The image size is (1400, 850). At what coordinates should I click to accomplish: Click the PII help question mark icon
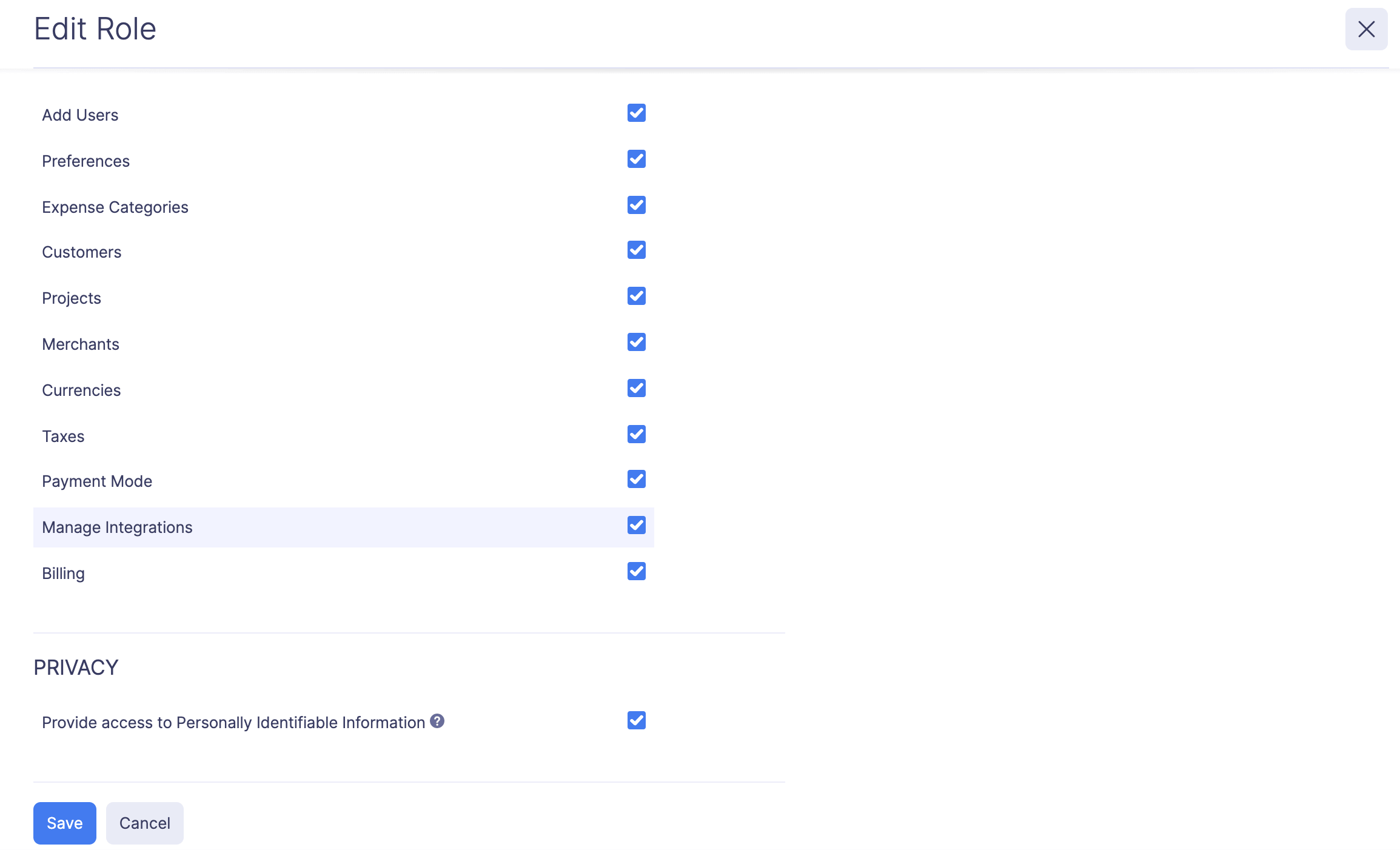[437, 721]
